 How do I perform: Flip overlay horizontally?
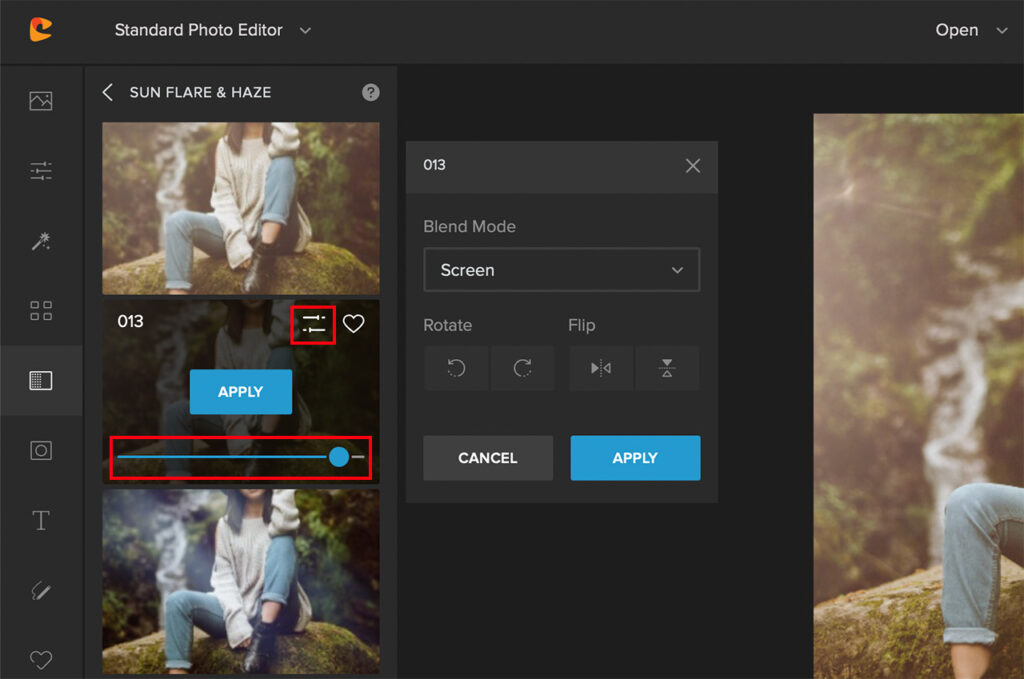tap(601, 368)
